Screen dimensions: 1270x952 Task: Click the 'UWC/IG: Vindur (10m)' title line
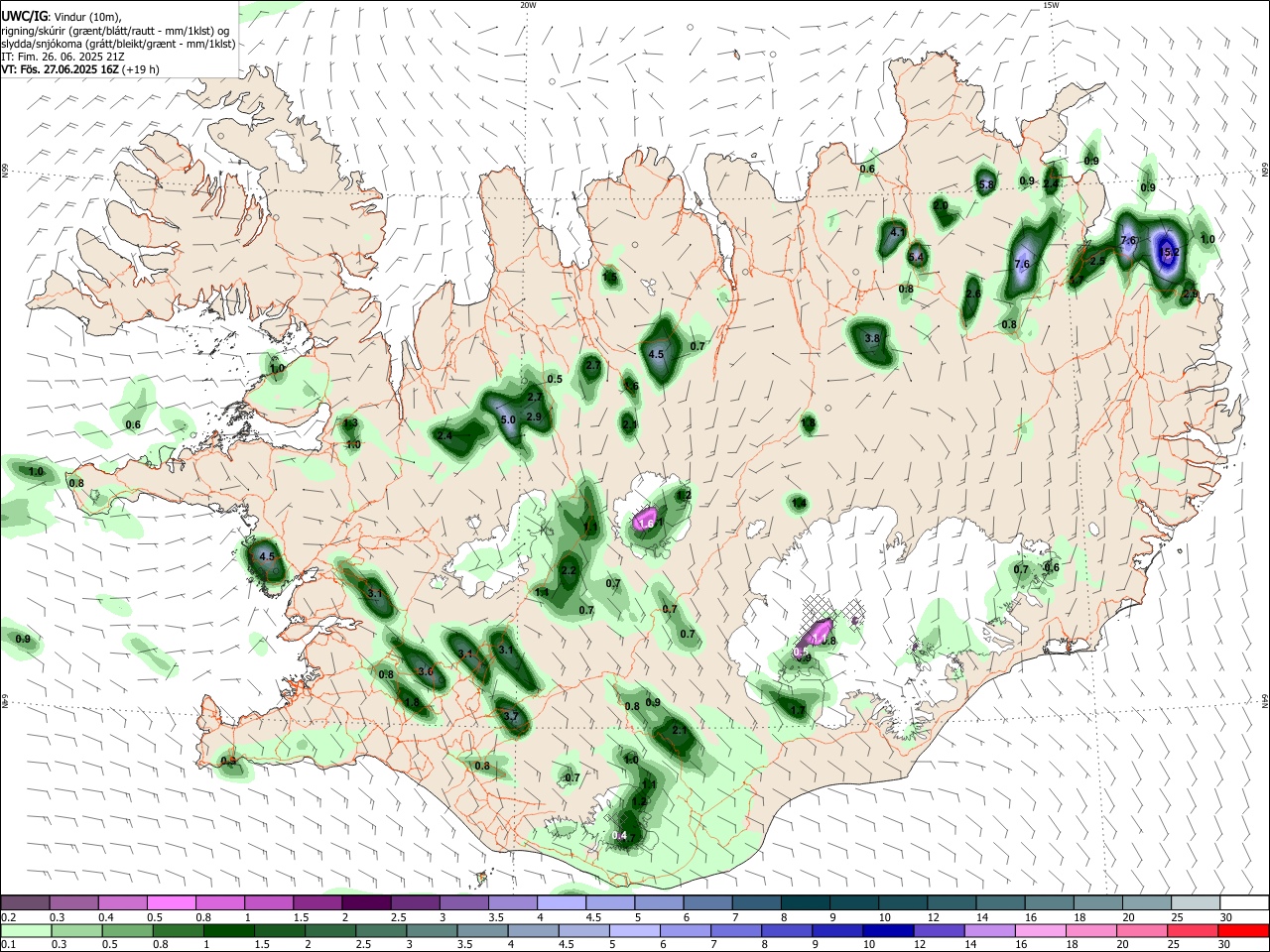(x=61, y=17)
